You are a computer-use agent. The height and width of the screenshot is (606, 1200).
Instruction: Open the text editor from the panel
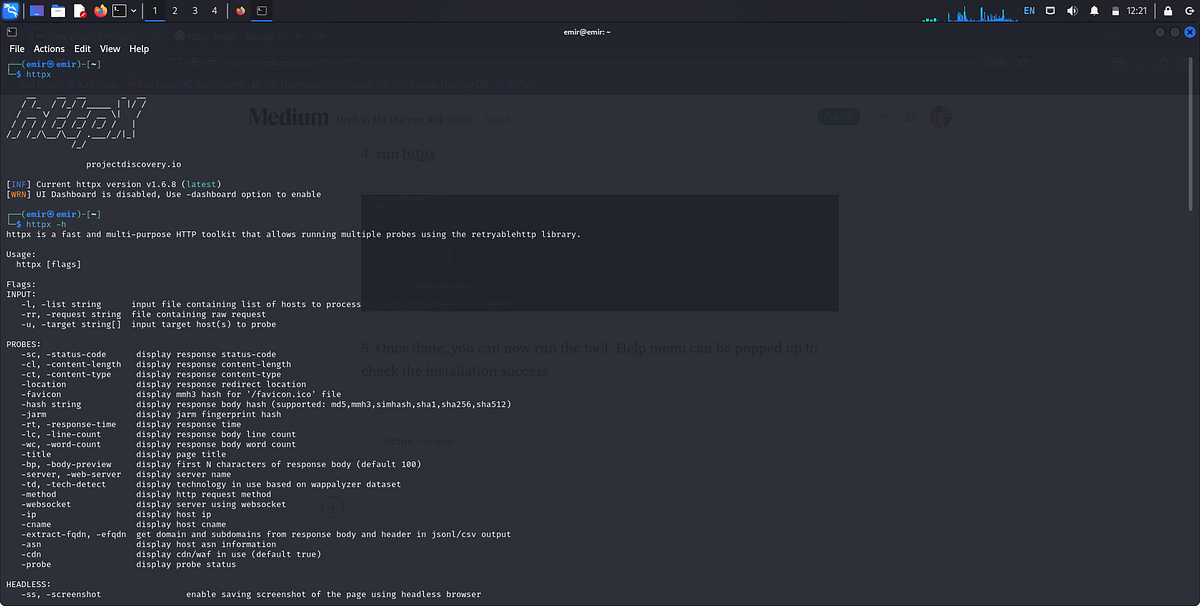pos(80,11)
